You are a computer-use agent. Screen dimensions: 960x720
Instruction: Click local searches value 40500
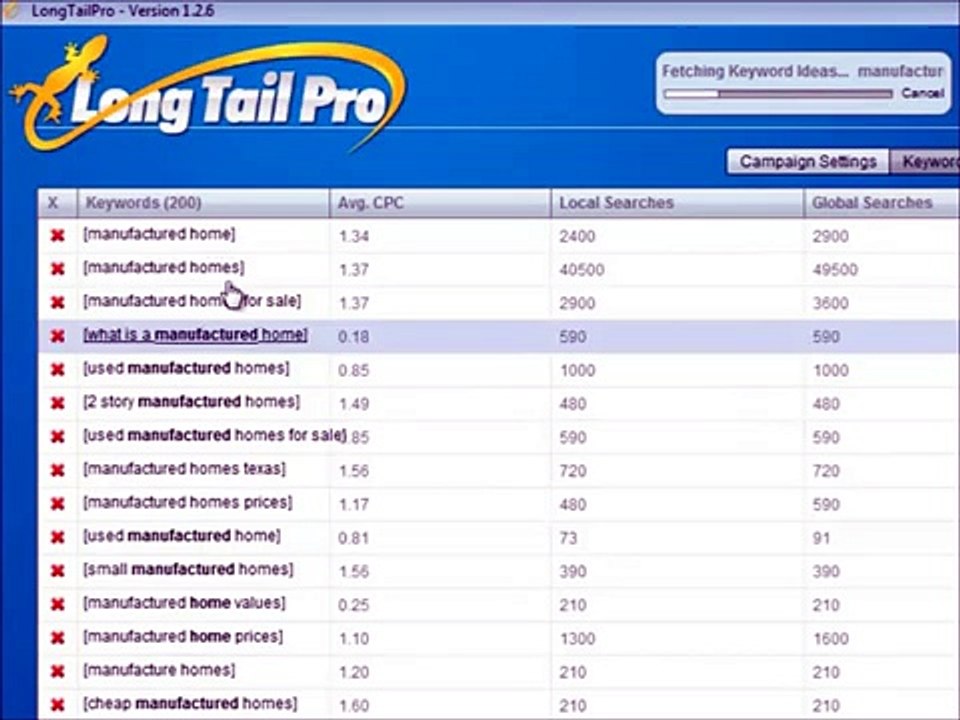(582, 270)
